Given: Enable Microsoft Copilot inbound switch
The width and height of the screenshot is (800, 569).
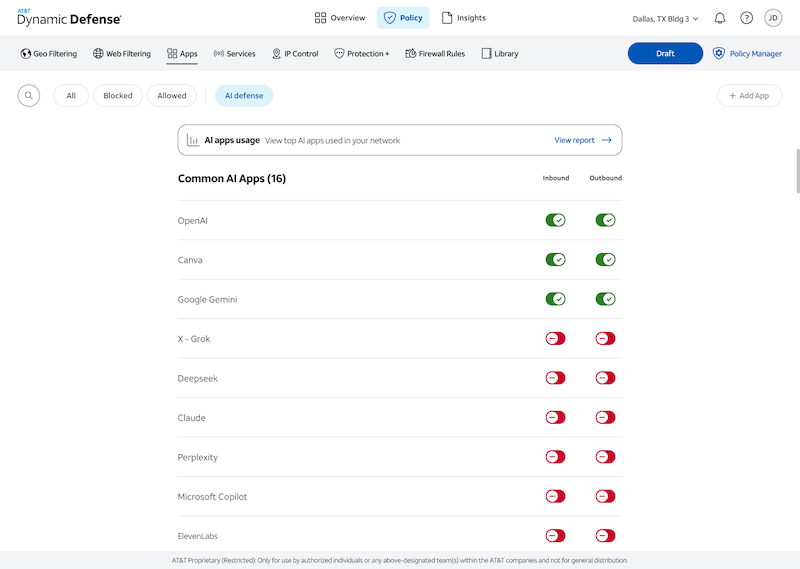Looking at the screenshot, I should click(556, 496).
